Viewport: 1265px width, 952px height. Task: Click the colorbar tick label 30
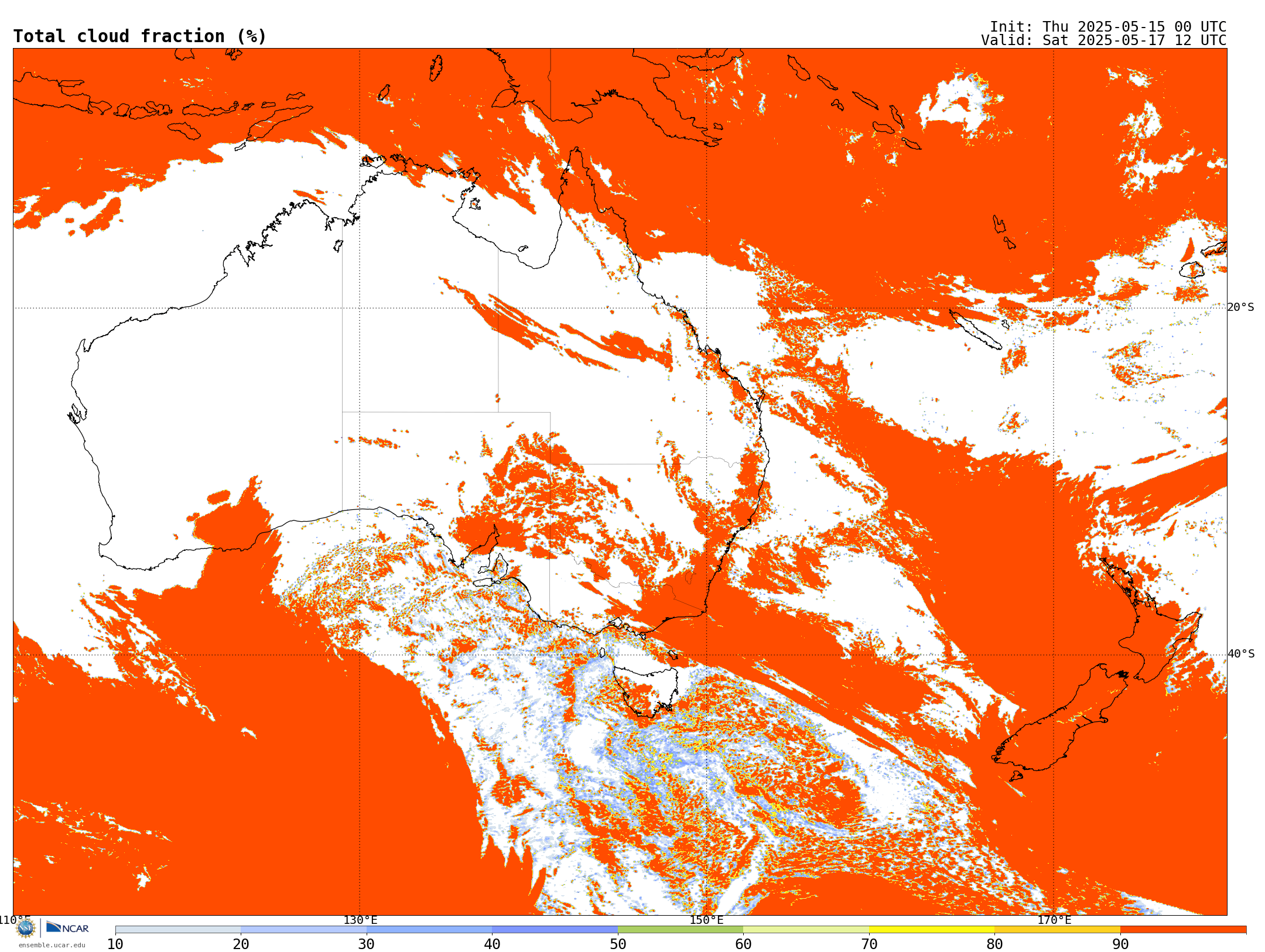tap(367, 944)
